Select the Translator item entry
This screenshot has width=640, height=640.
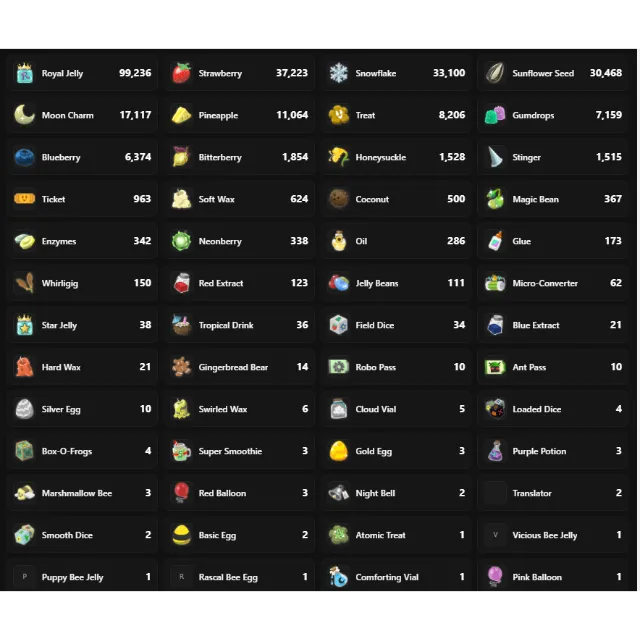pos(553,493)
